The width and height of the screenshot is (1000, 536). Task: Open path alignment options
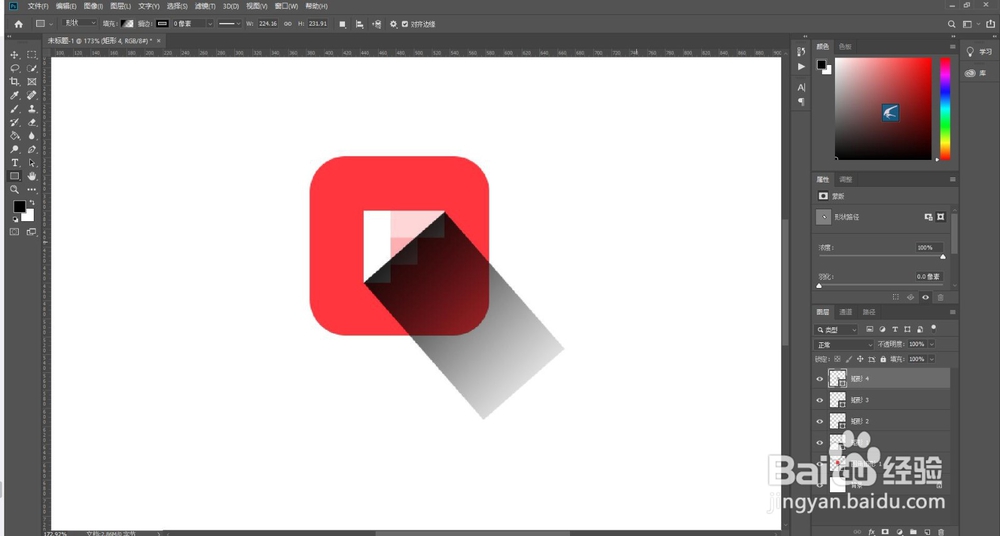pyautogui.click(x=360, y=24)
